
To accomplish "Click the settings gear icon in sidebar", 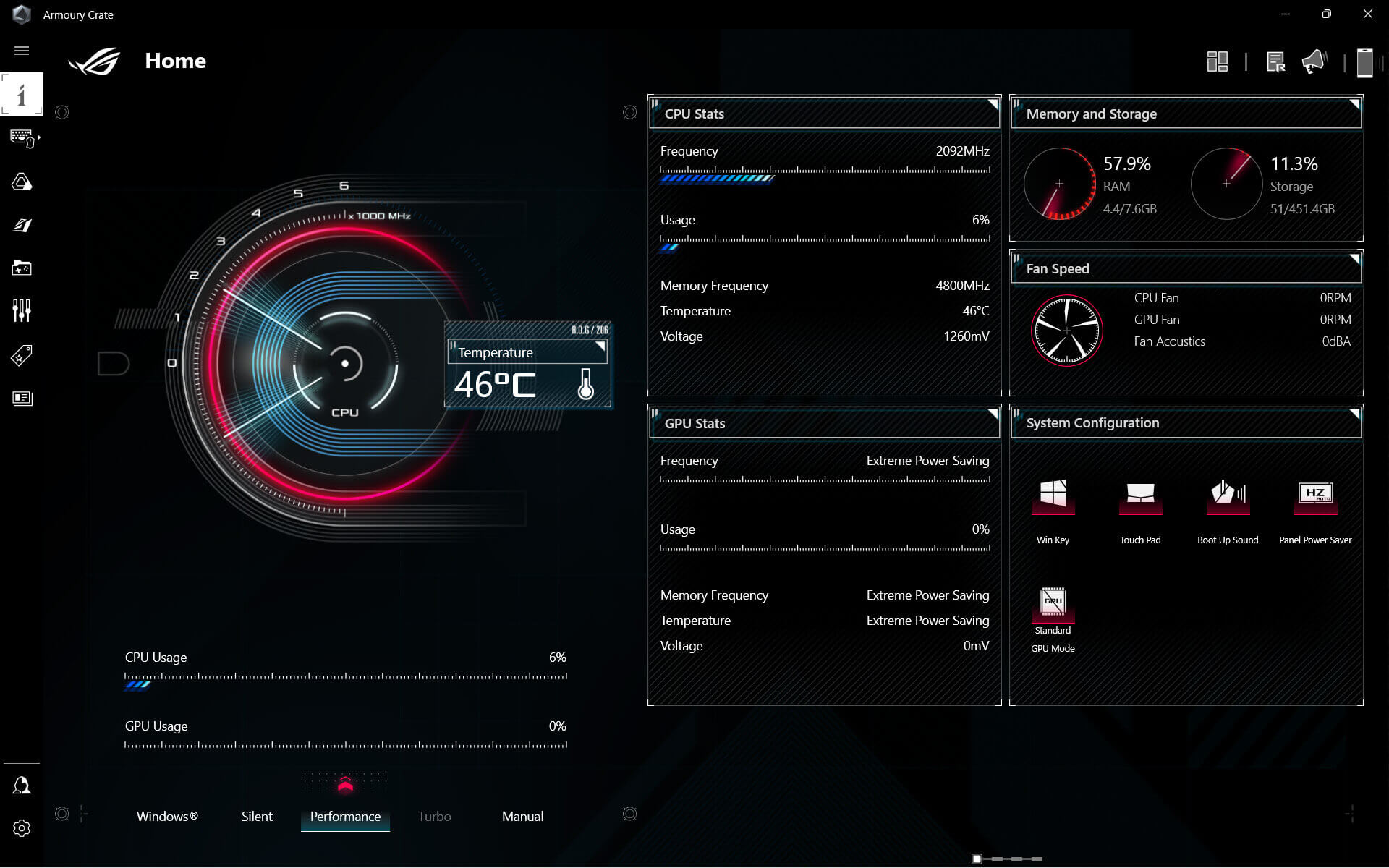I will coord(21,828).
